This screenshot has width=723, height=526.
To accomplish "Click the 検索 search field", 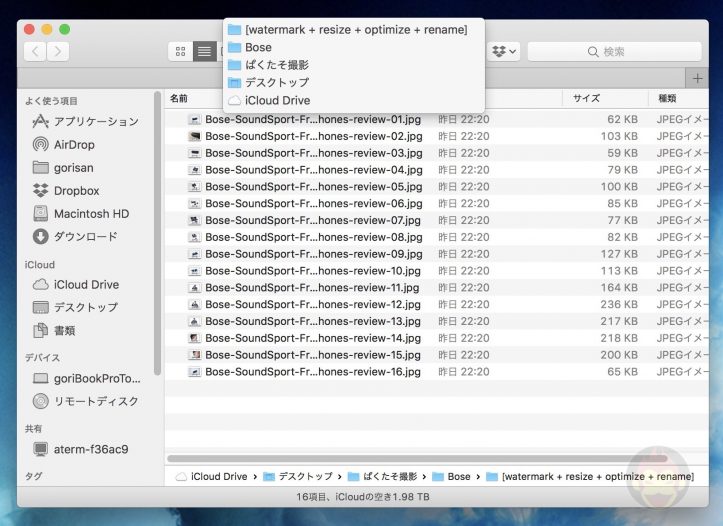I will tap(615, 52).
